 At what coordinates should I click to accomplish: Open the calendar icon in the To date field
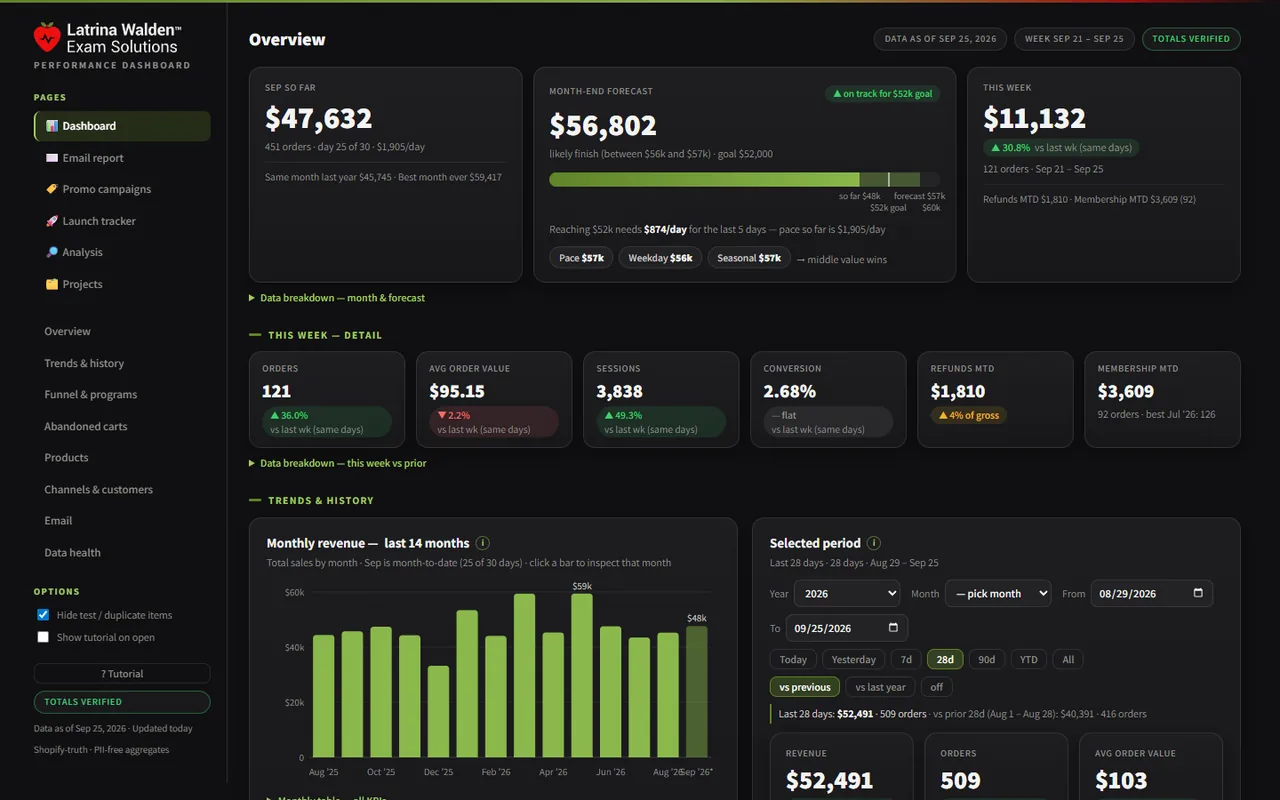(x=893, y=628)
